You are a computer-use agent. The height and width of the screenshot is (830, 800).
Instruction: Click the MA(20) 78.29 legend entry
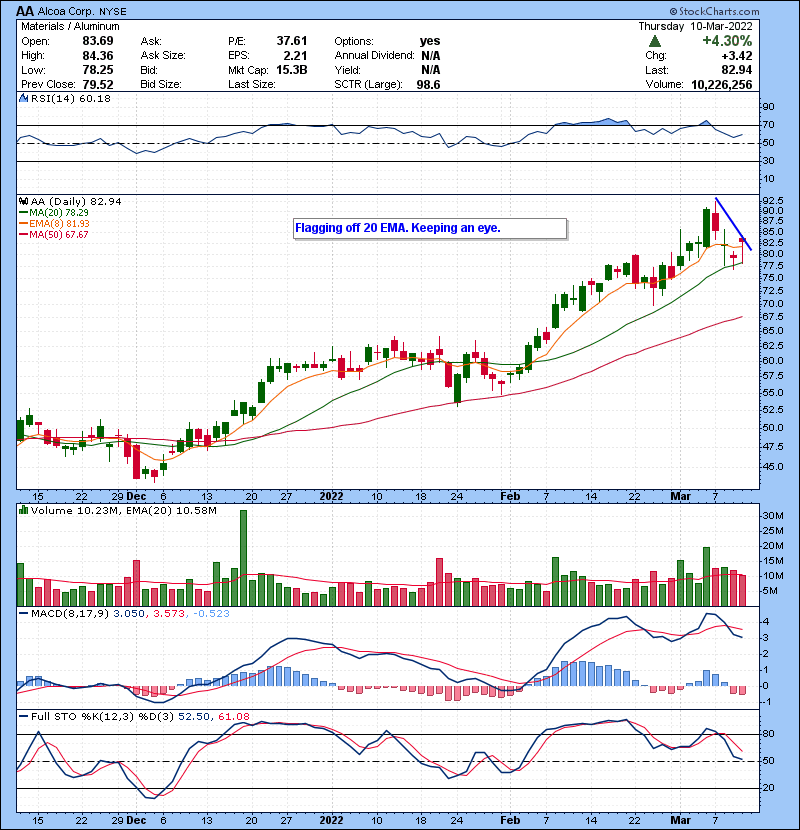pyautogui.click(x=54, y=212)
